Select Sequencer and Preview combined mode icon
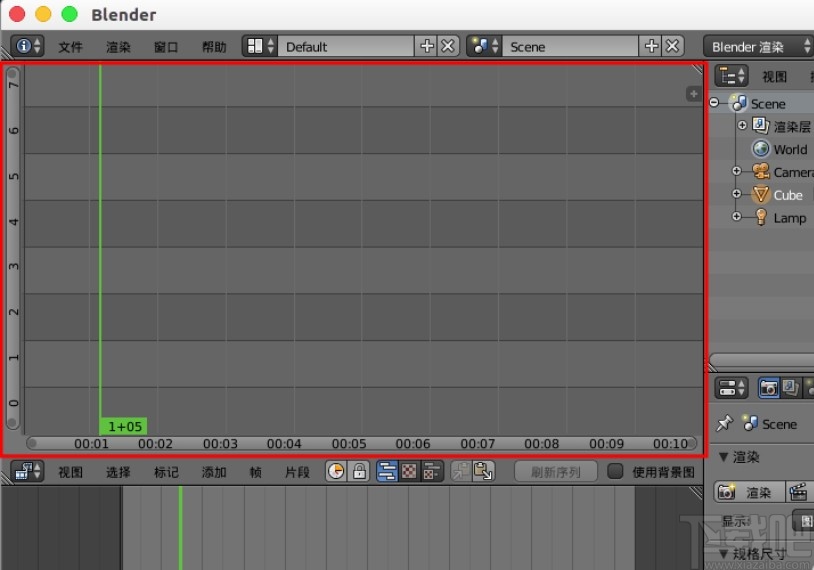Viewport: 814px width, 570px height. (432, 471)
